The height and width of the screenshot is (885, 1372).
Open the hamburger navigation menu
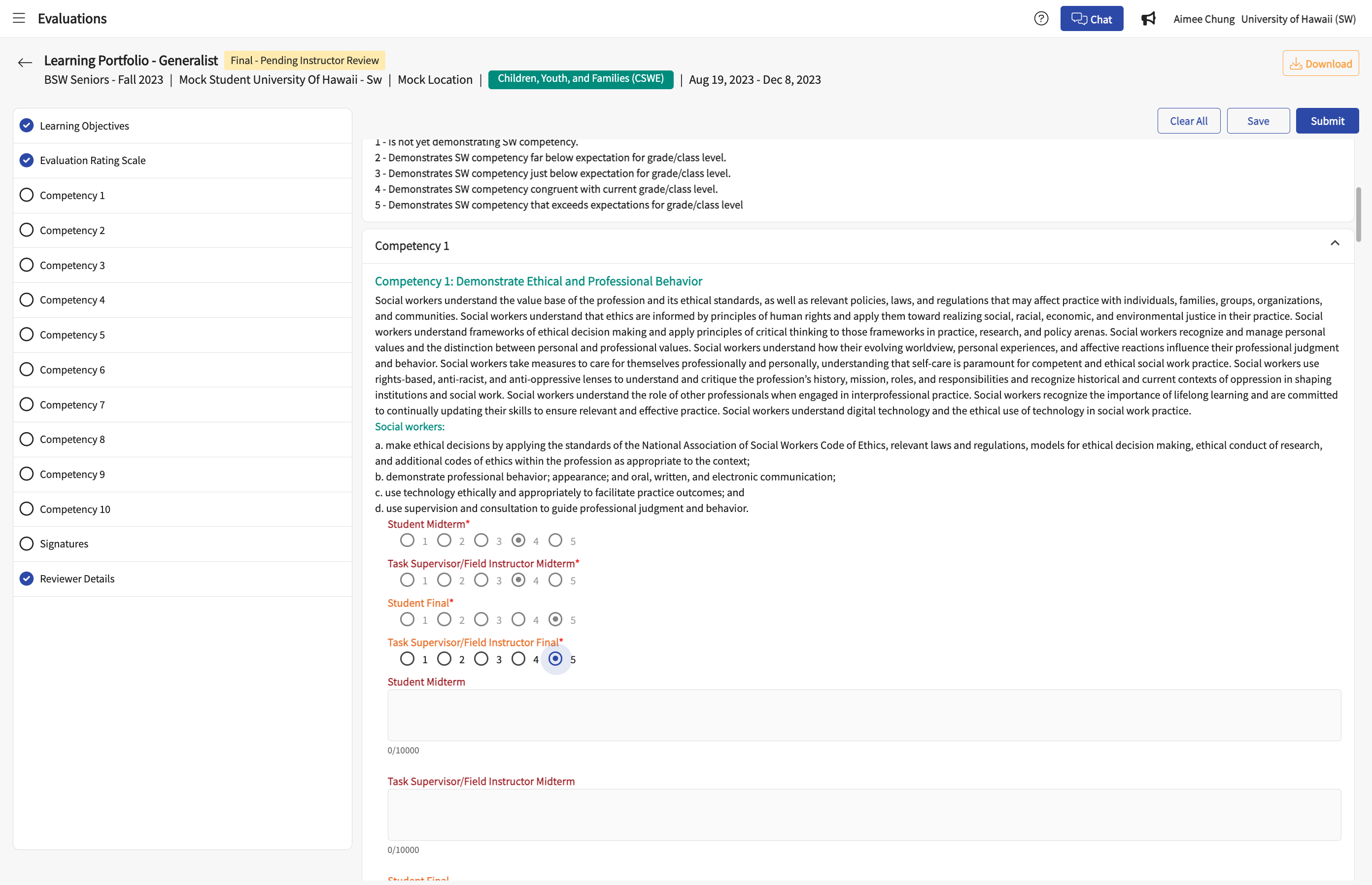click(19, 18)
